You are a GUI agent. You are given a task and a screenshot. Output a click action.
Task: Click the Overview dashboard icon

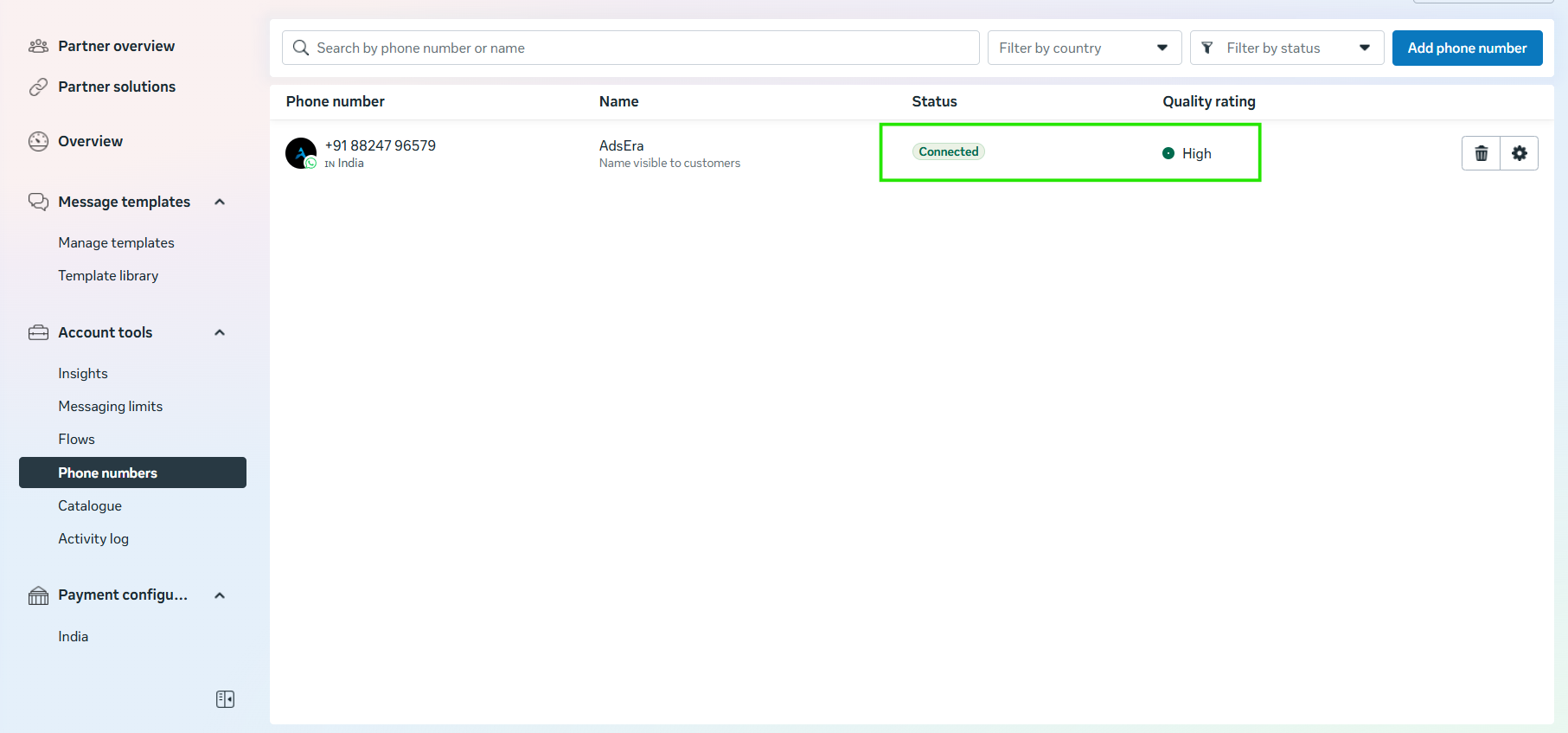tap(38, 141)
